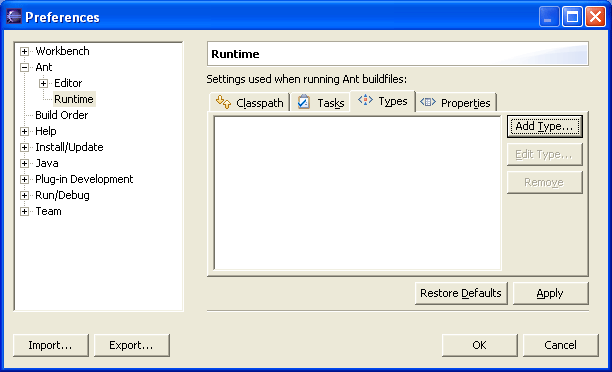Cancel the Preferences dialog
The image size is (612, 372).
[x=560, y=345]
